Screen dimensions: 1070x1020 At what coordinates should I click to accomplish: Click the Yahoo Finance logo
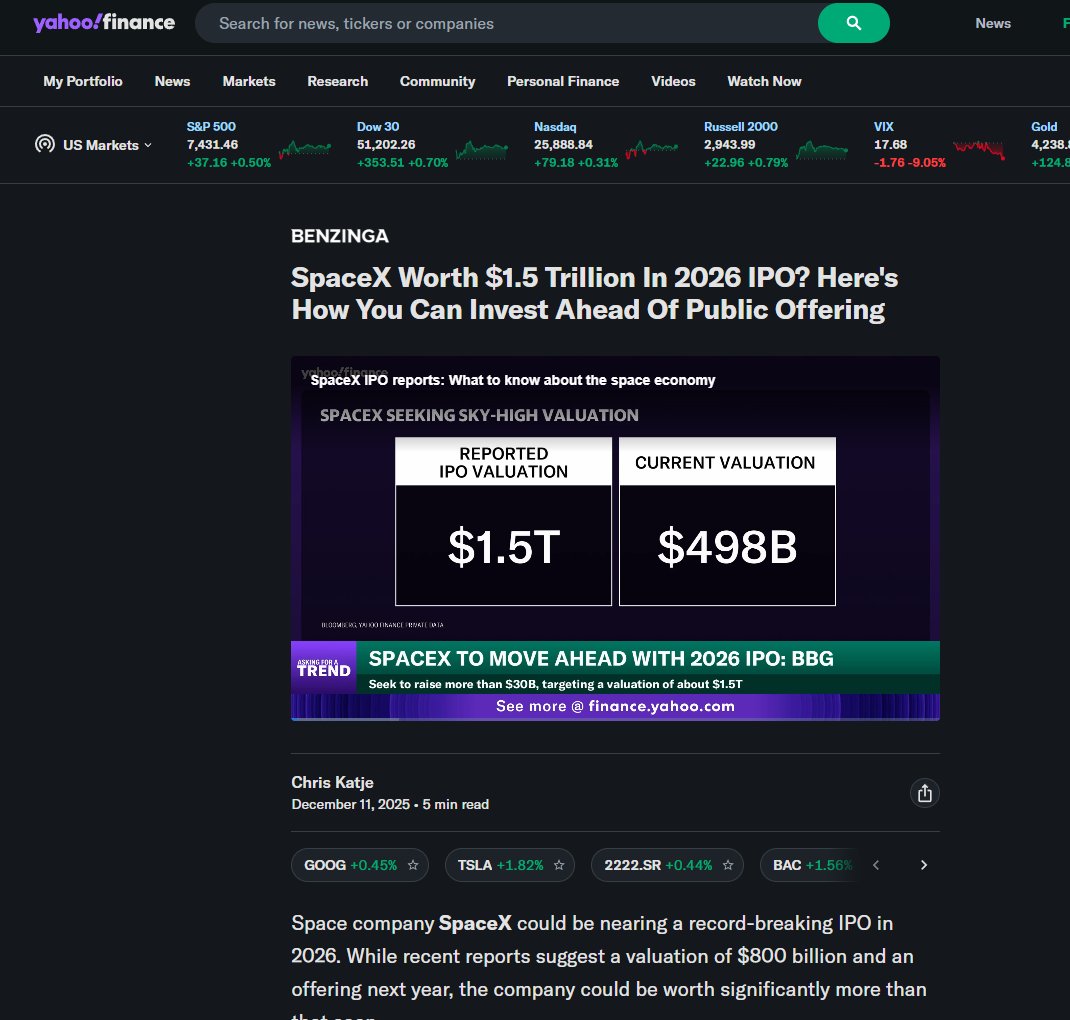(x=104, y=23)
